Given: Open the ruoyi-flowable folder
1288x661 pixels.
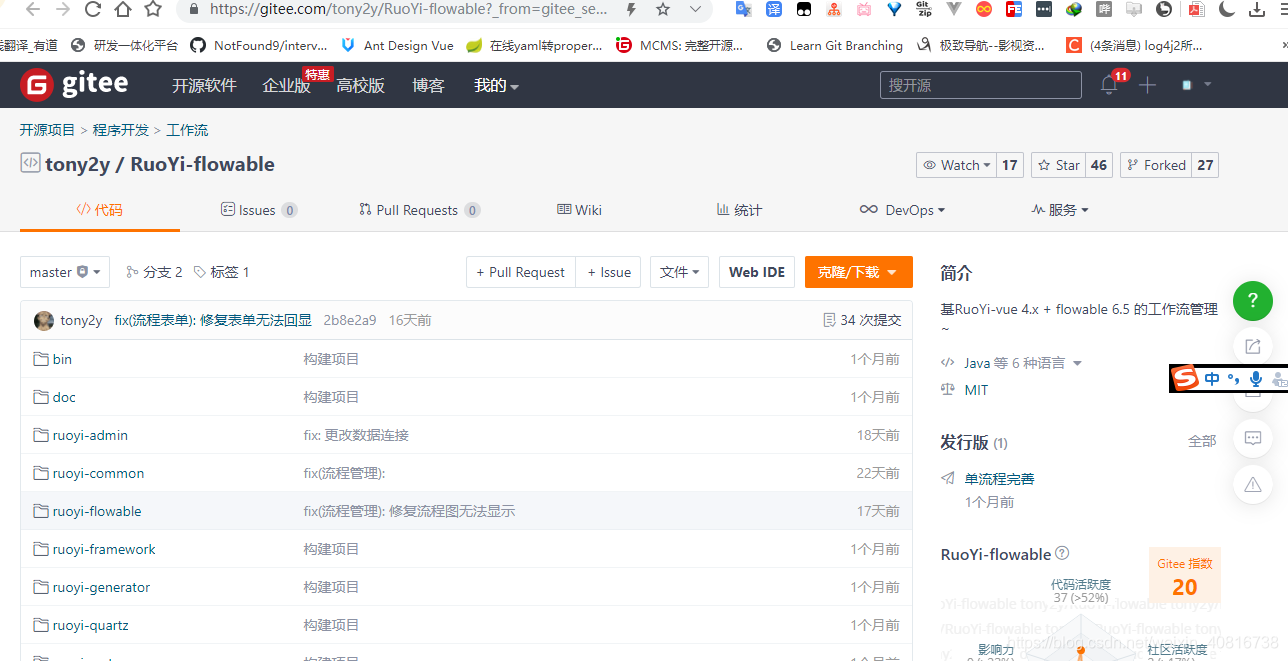Looking at the screenshot, I should coord(97,511).
